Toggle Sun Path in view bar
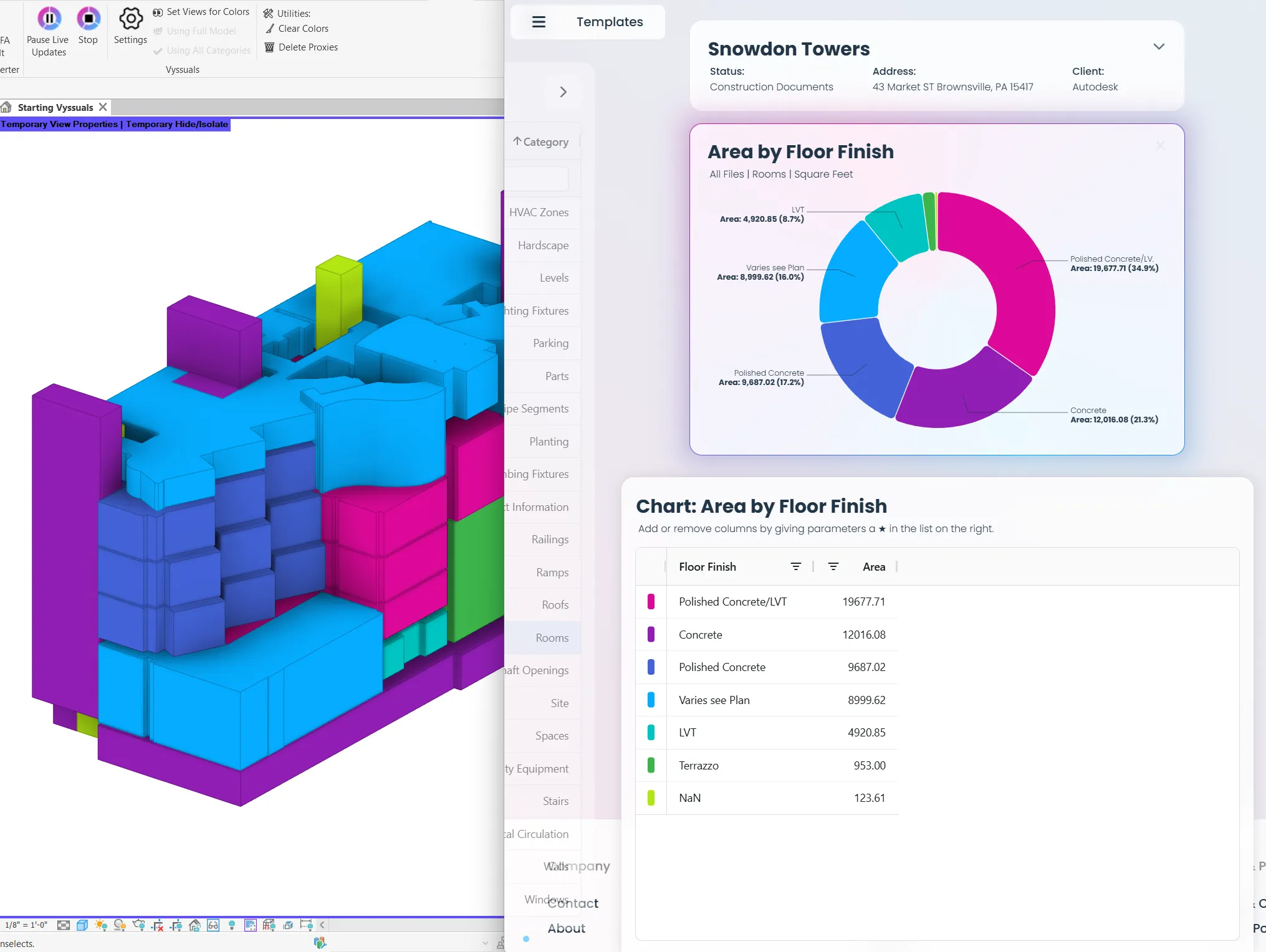Screen dimensions: 1266x952 coord(101,925)
